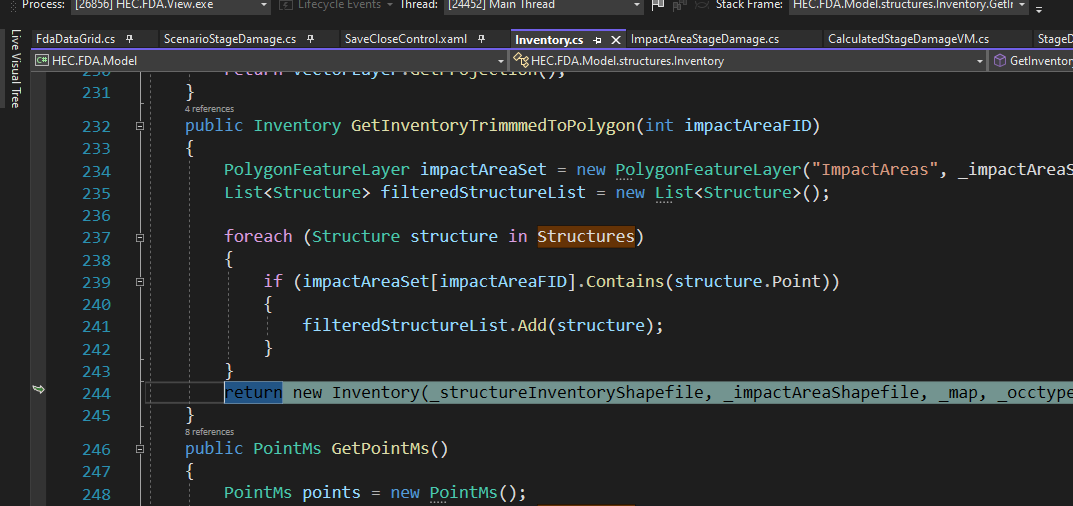Screen dimensions: 1073x506
Task: Toggle pin on FdaDataGrid.cs tab
Action: 129,39
